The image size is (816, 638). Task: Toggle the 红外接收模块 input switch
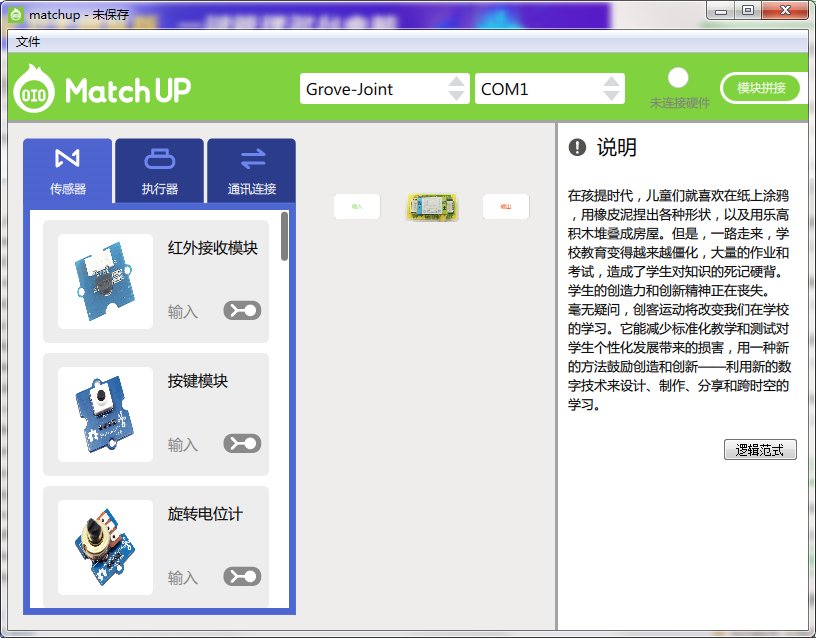coord(242,309)
